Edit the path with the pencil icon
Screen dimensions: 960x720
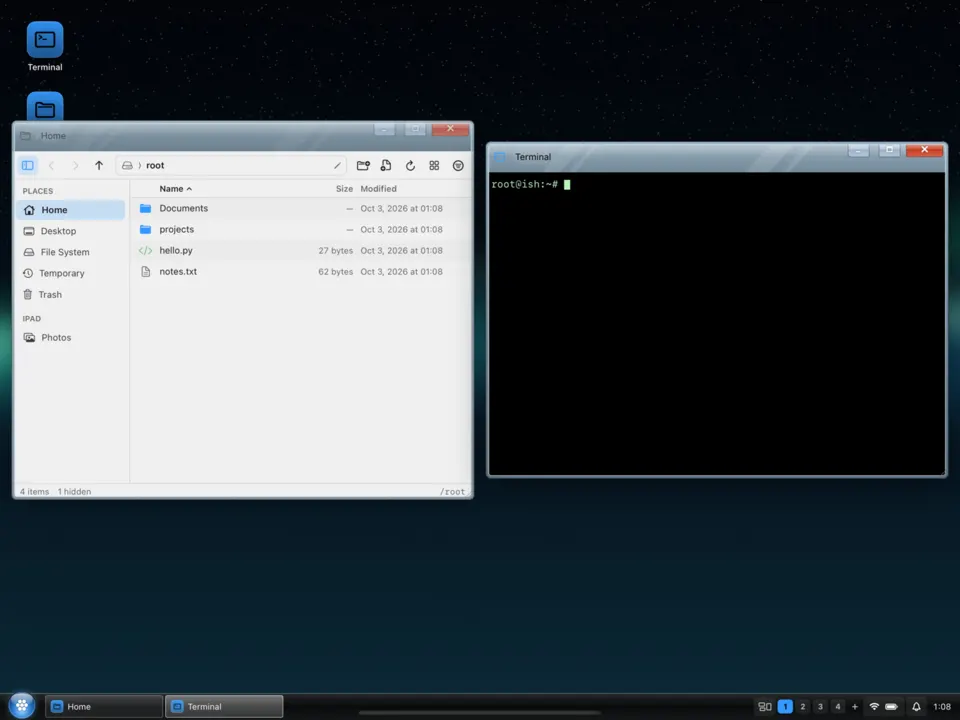337,165
